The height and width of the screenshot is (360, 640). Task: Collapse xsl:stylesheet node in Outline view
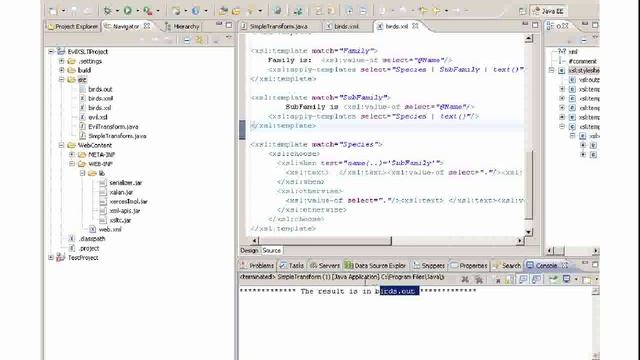[551, 70]
